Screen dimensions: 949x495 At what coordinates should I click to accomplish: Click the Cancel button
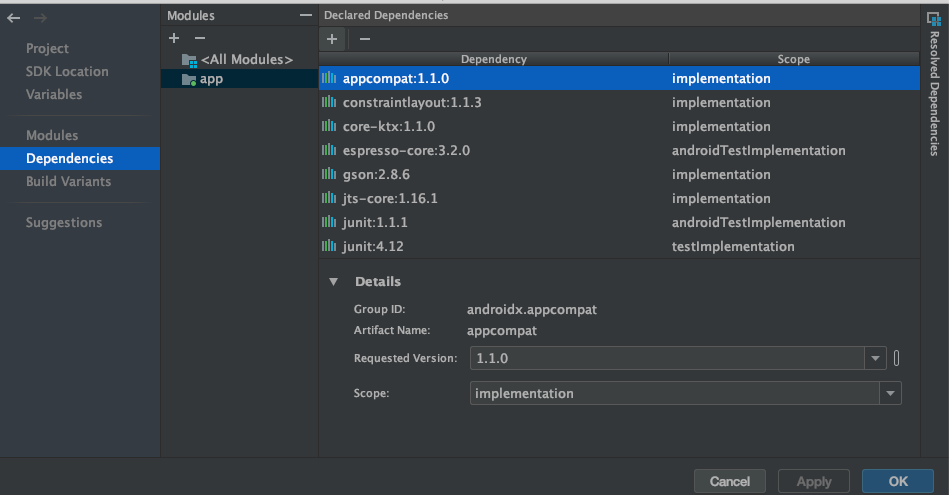(x=729, y=481)
